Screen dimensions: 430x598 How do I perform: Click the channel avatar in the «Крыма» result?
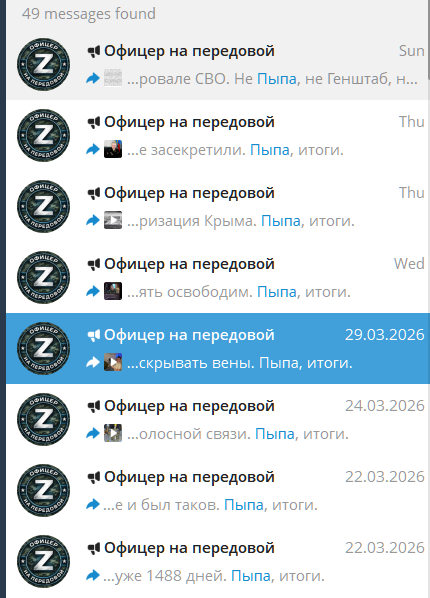[x=43, y=206]
